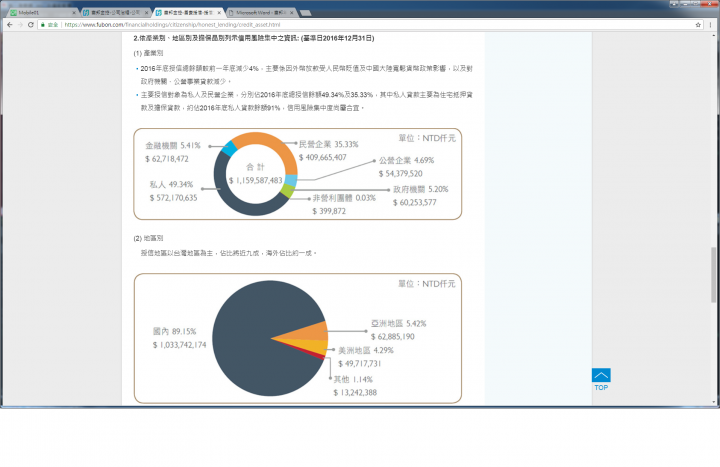Click '單位：NTD仟元' in the pie chart box
This screenshot has height=467, width=720.
click(427, 284)
